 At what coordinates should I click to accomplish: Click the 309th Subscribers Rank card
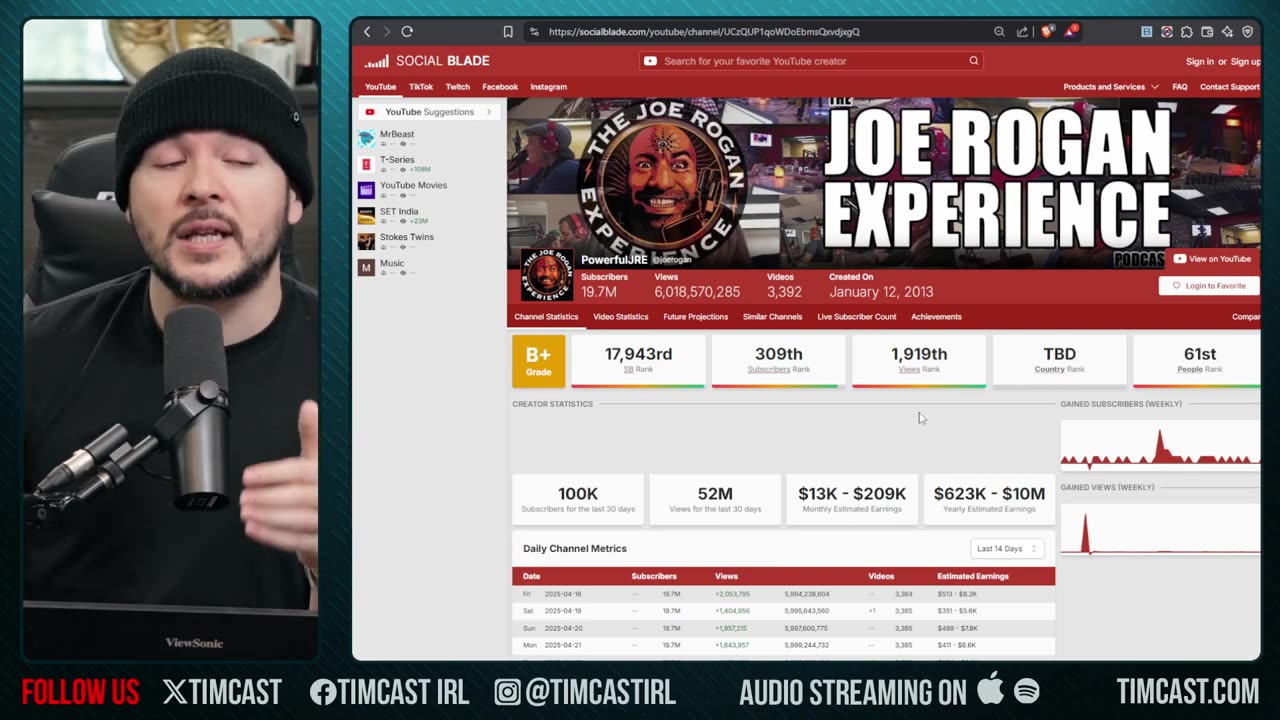pos(778,361)
